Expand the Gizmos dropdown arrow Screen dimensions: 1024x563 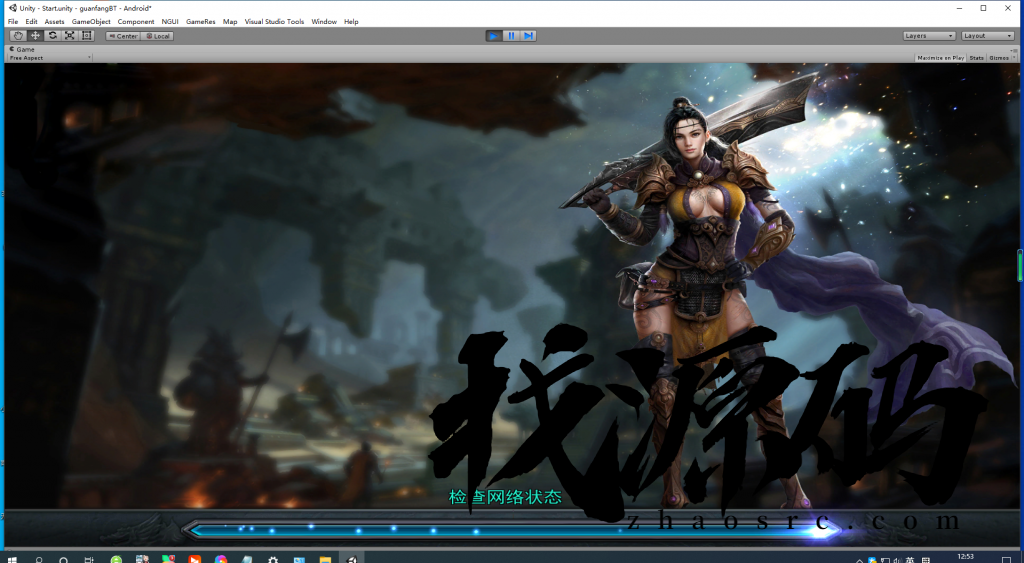coord(1014,57)
